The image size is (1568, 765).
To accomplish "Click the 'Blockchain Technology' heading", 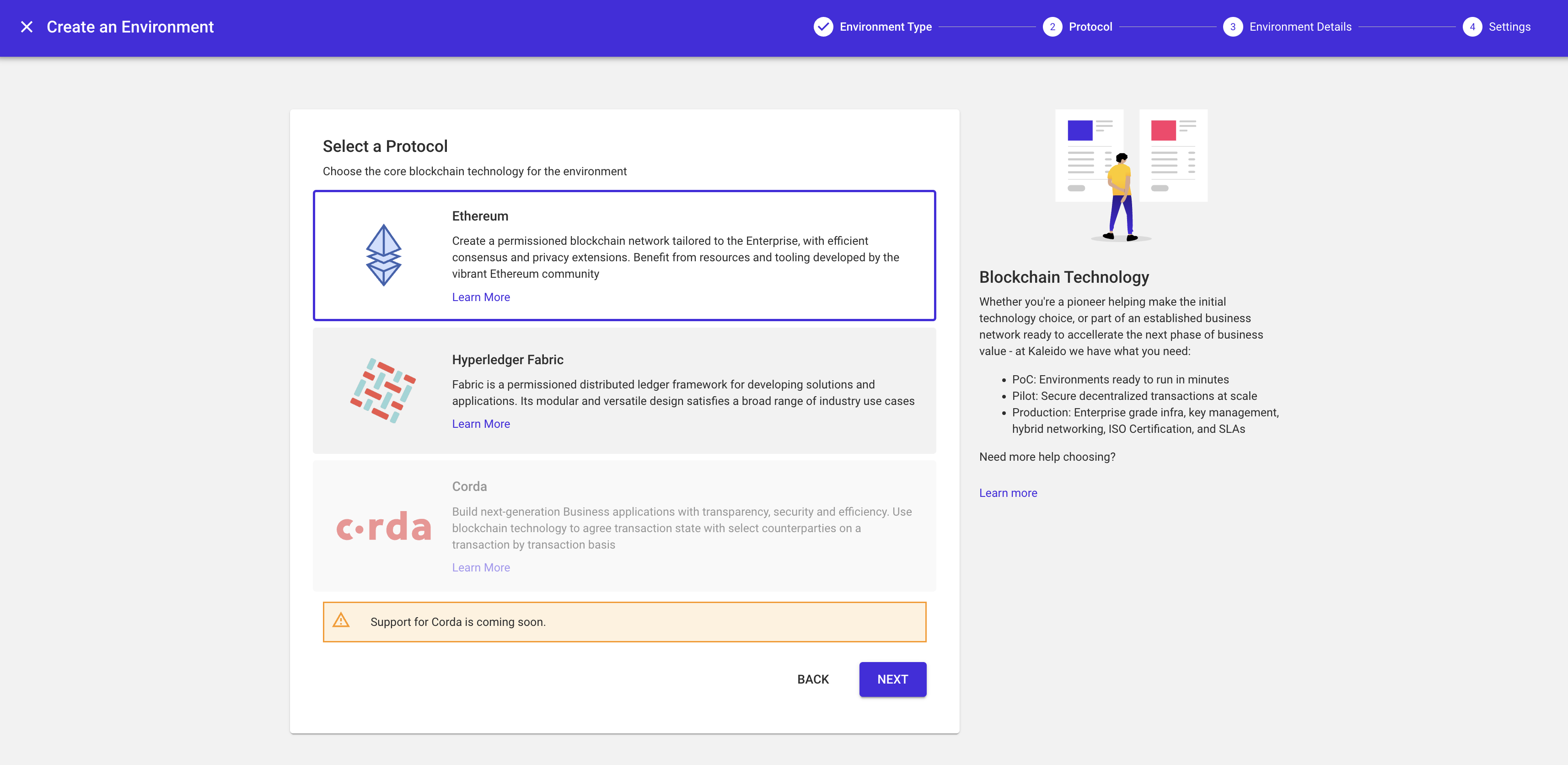I will (x=1063, y=277).
